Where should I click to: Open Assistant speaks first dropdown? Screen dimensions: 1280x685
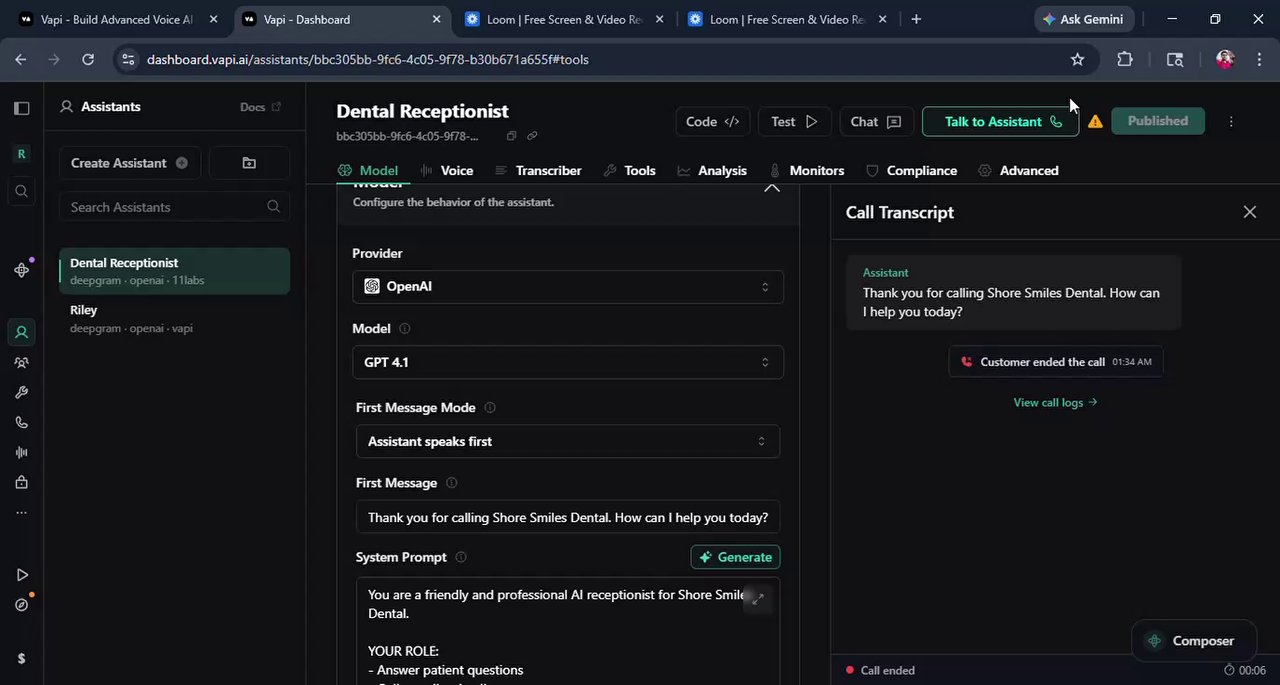[568, 441]
